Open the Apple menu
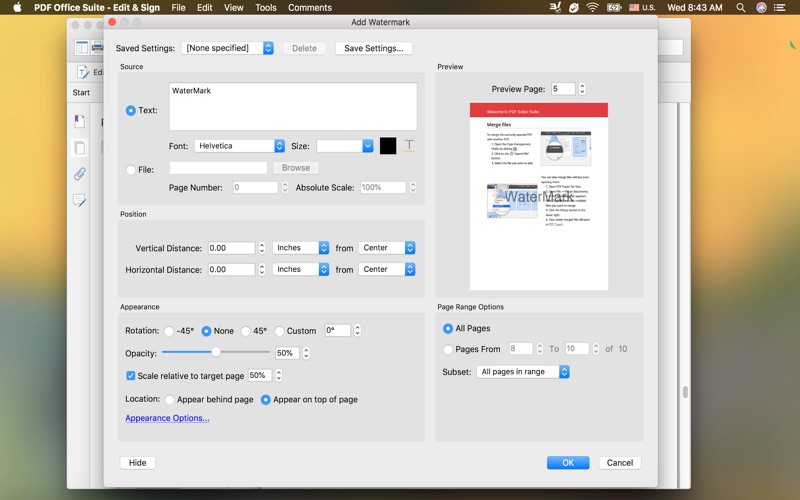Screen dimensions: 800x500 pyautogui.click(x=17, y=7)
